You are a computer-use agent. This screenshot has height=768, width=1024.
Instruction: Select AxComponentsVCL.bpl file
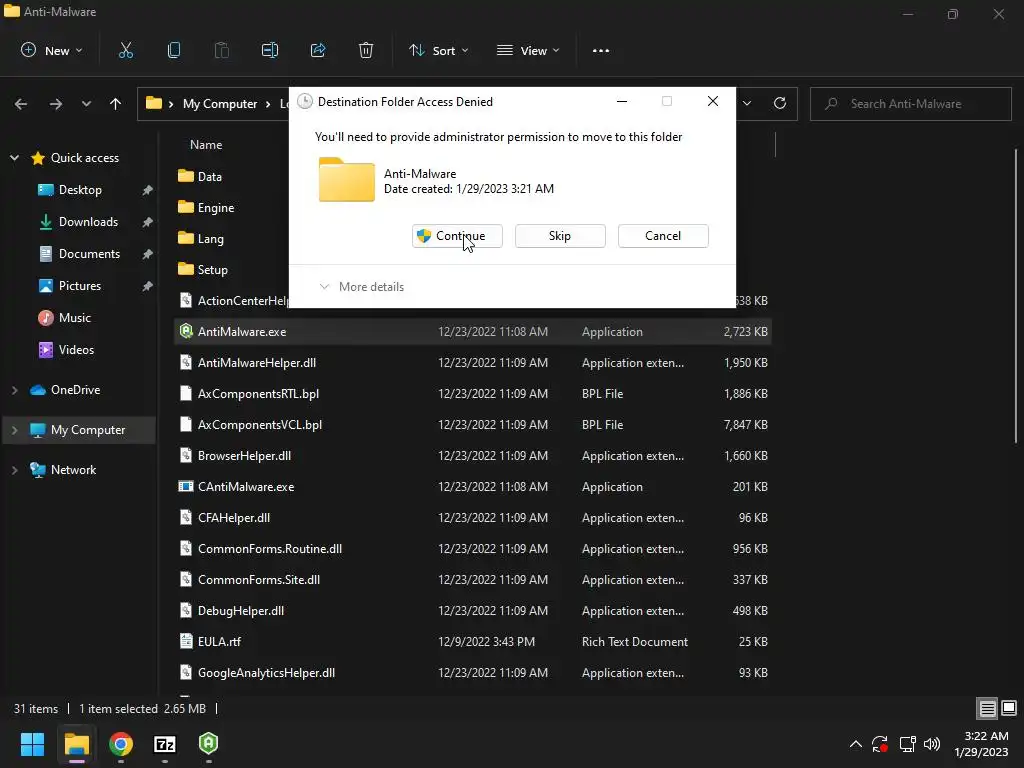[x=473, y=425]
